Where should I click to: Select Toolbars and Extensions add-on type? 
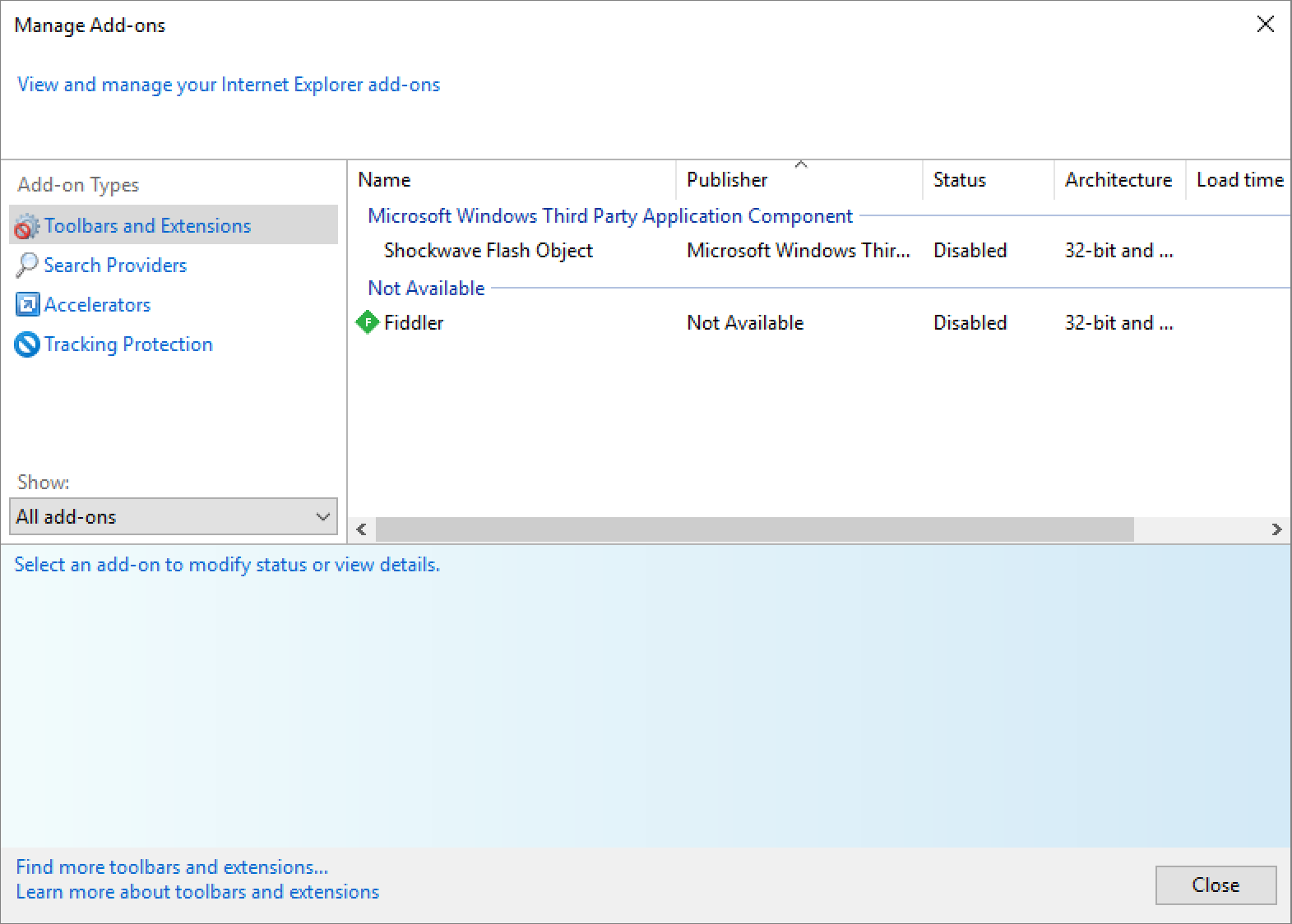tap(174, 225)
